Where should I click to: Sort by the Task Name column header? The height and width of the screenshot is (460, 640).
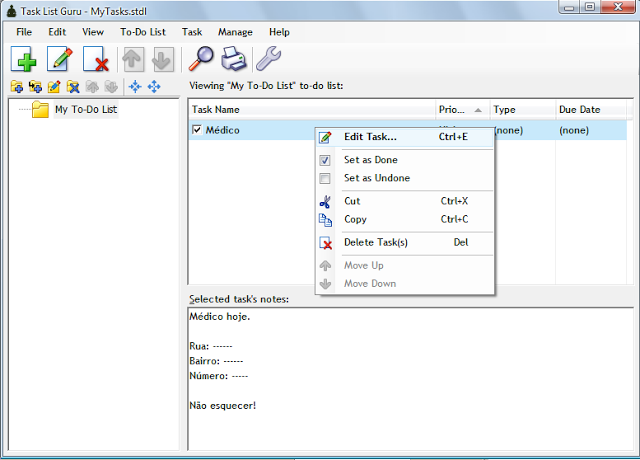pos(312,110)
